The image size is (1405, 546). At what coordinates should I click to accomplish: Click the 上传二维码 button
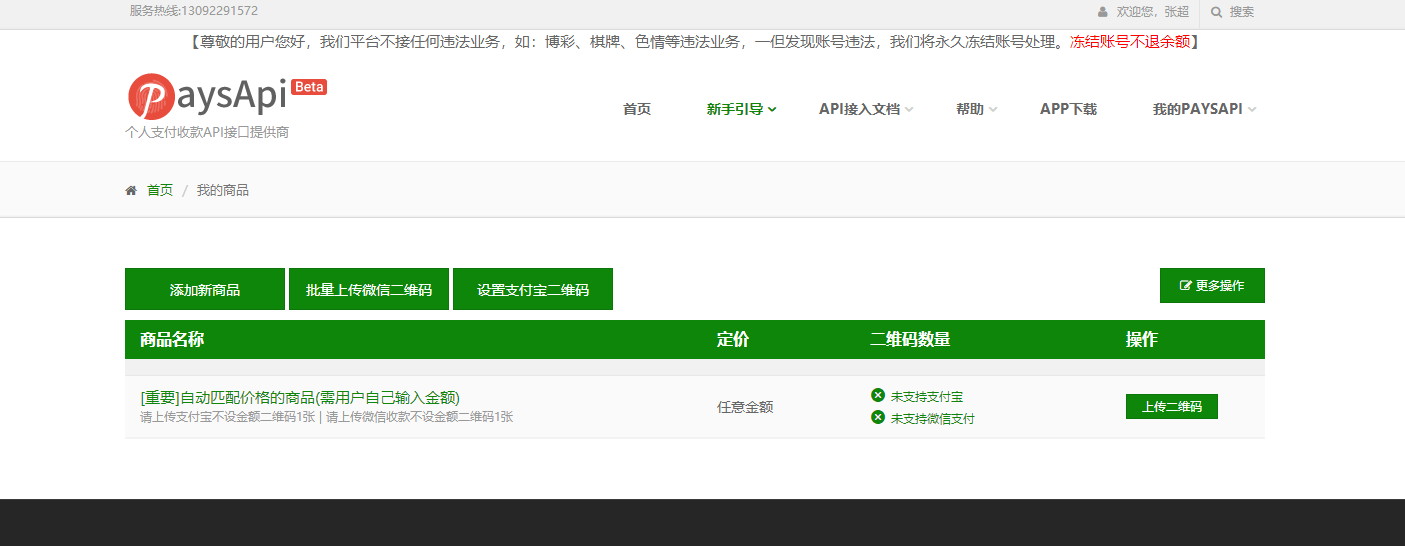pos(1172,406)
